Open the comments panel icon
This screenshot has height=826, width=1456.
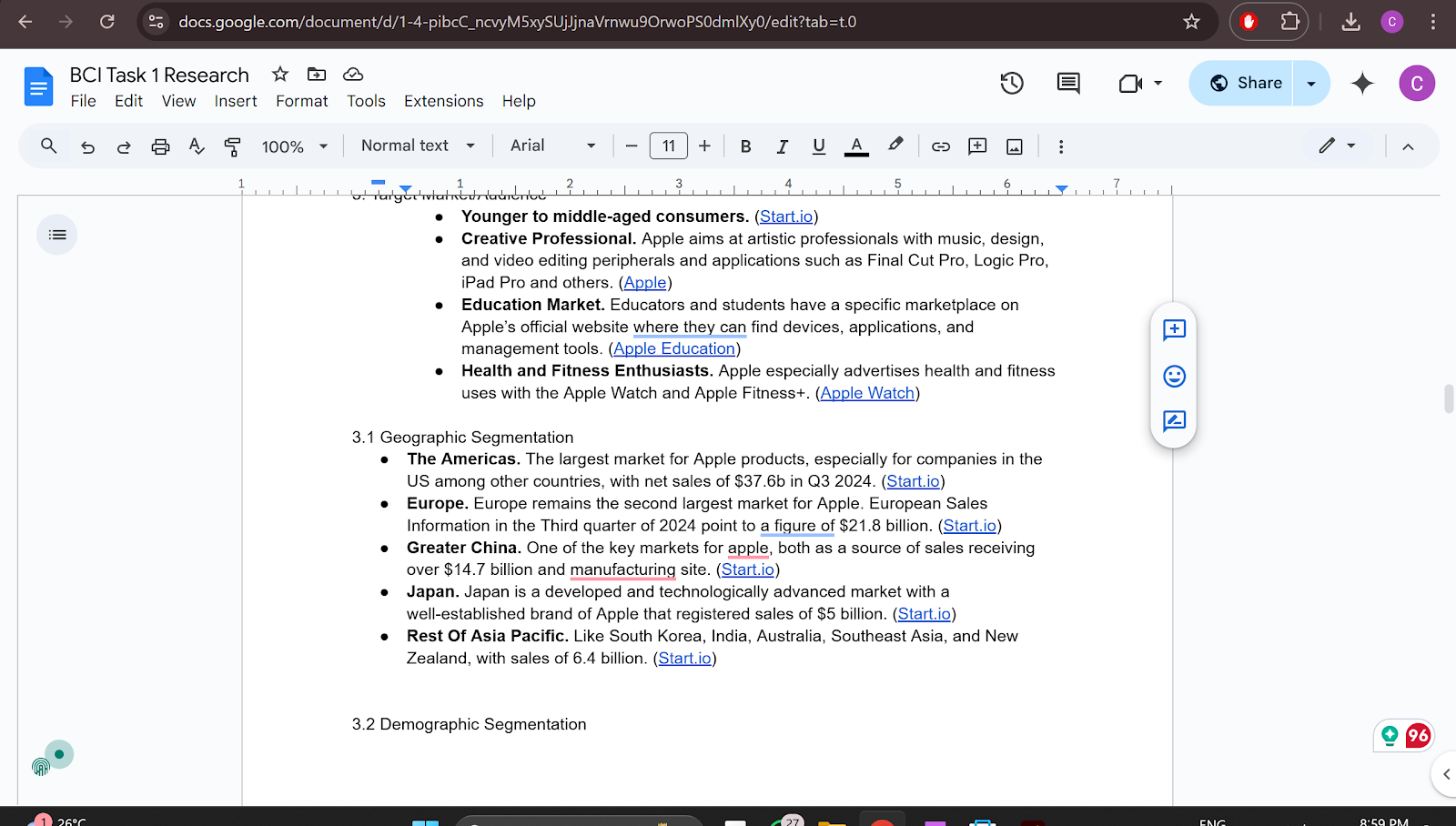coord(1068,83)
